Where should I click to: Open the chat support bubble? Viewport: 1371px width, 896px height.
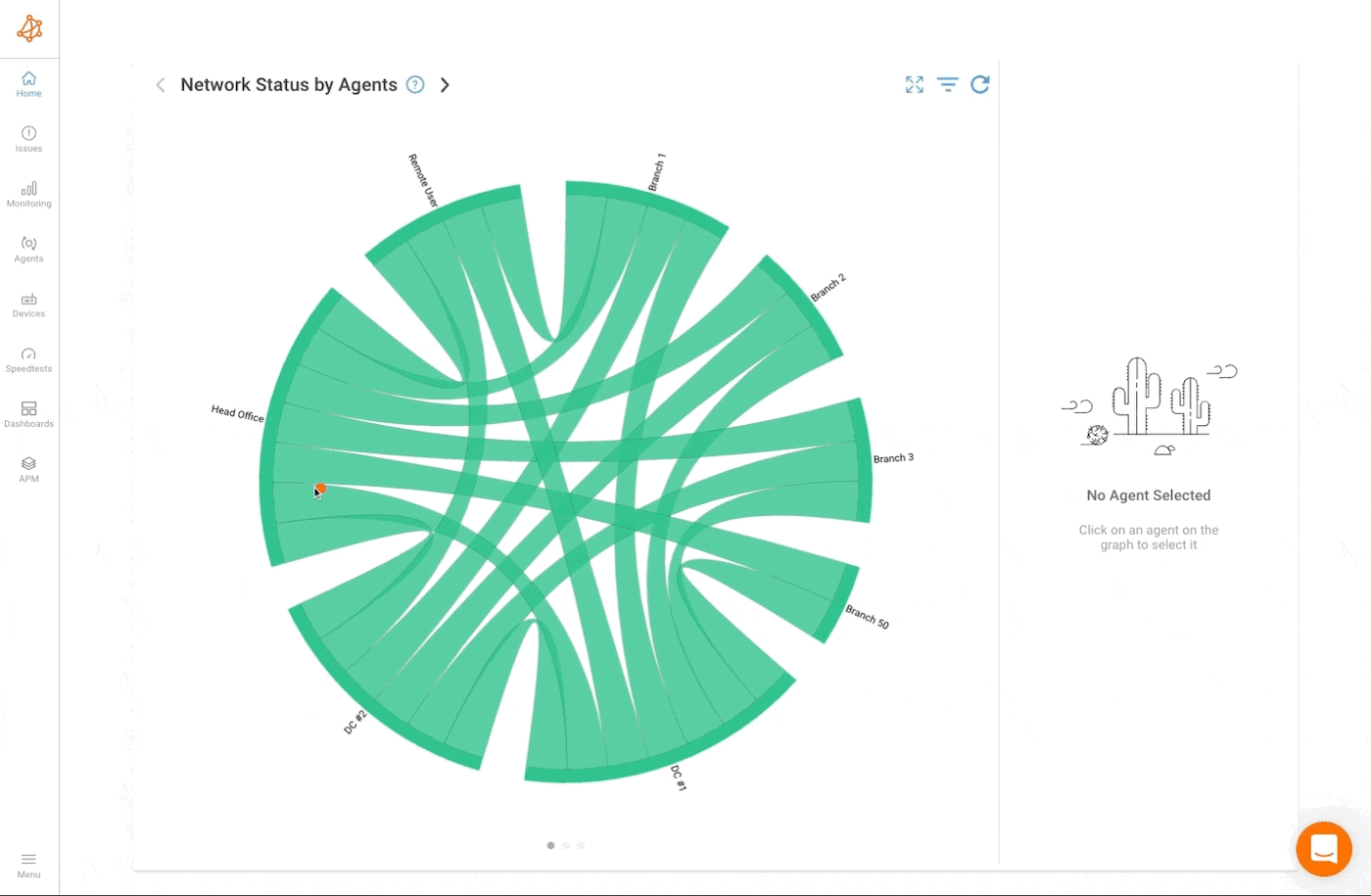[1324, 849]
